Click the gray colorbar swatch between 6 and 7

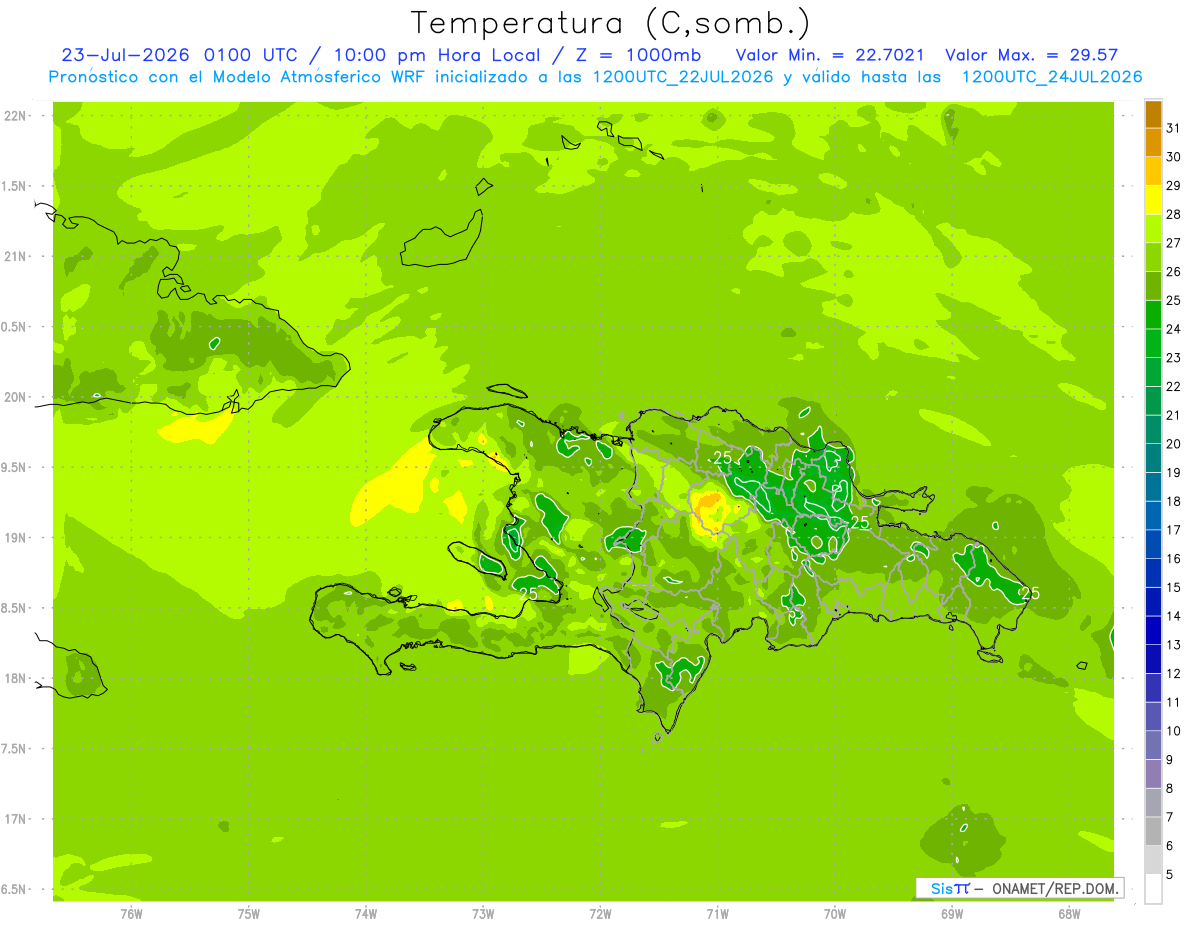tap(1153, 831)
